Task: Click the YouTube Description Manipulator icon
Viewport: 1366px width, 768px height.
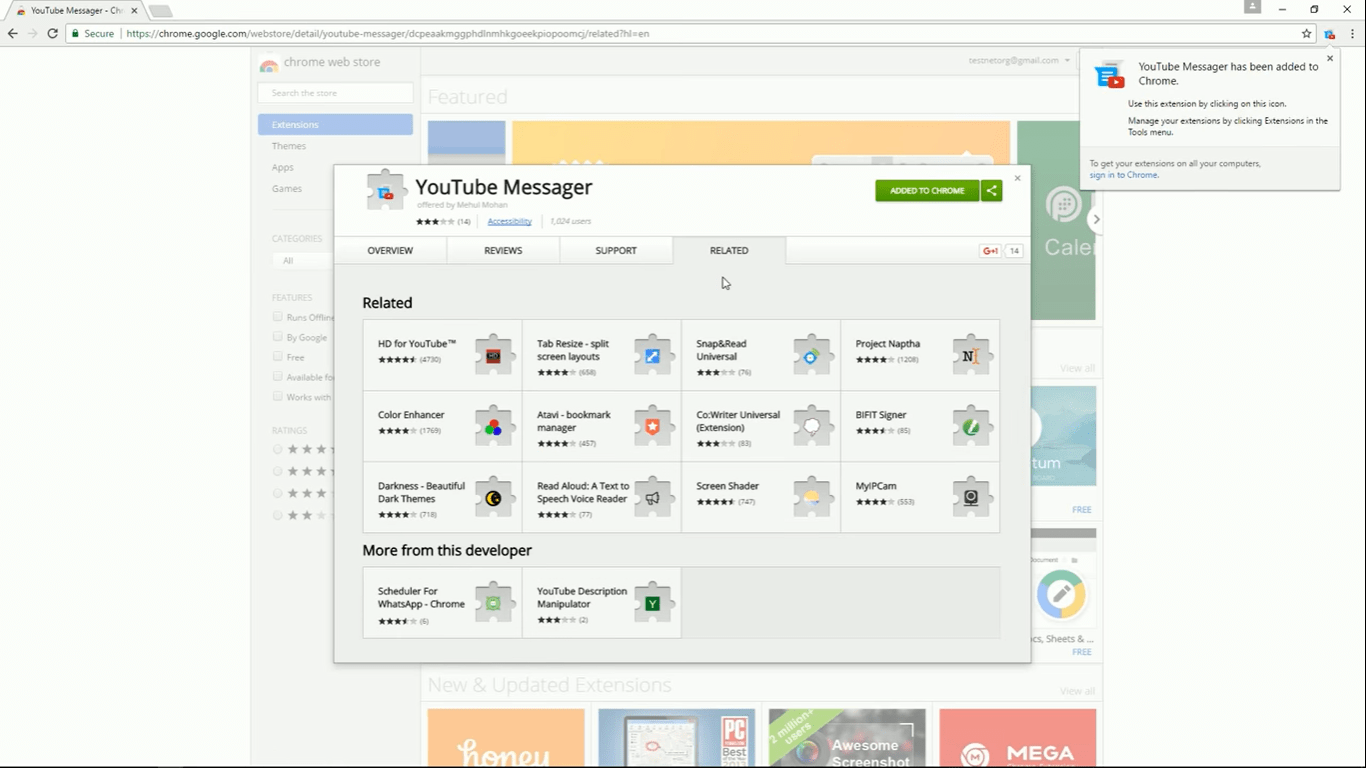Action: pos(653,603)
